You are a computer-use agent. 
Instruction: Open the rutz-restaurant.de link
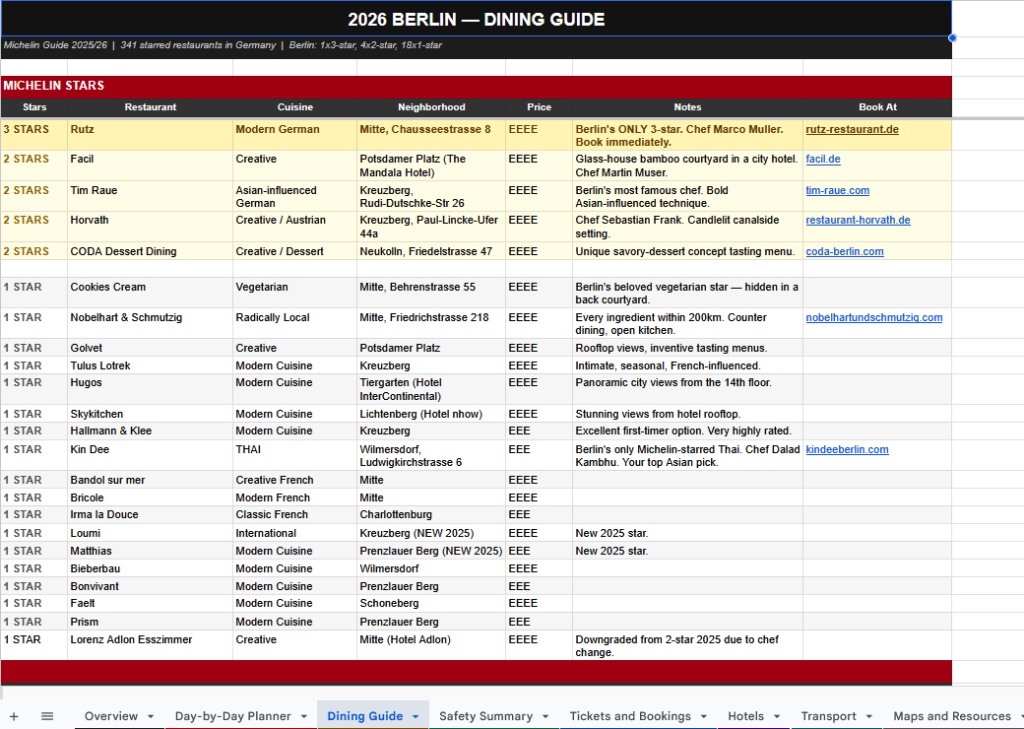point(852,129)
